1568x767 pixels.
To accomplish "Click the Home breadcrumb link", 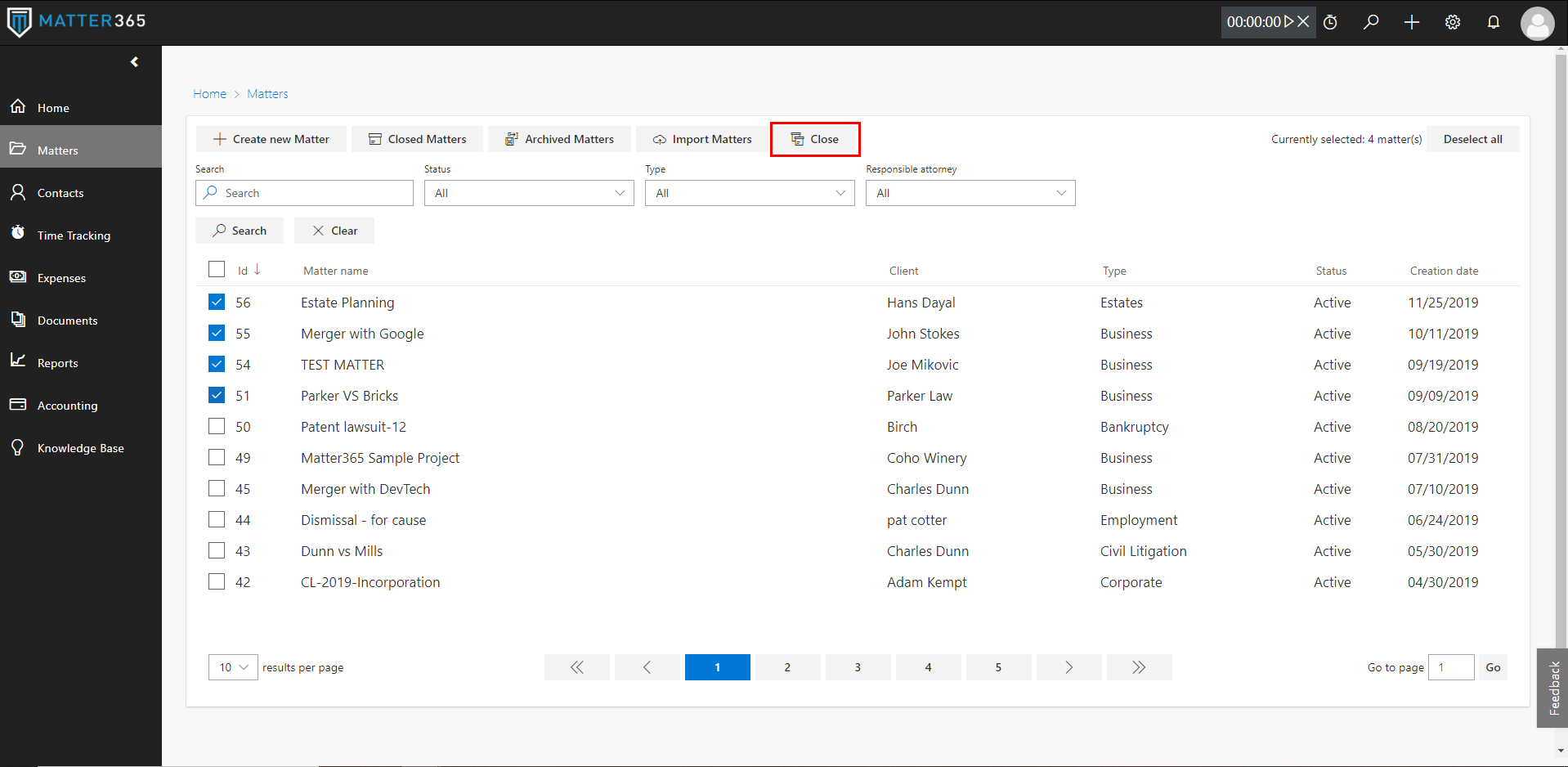I will (209, 94).
